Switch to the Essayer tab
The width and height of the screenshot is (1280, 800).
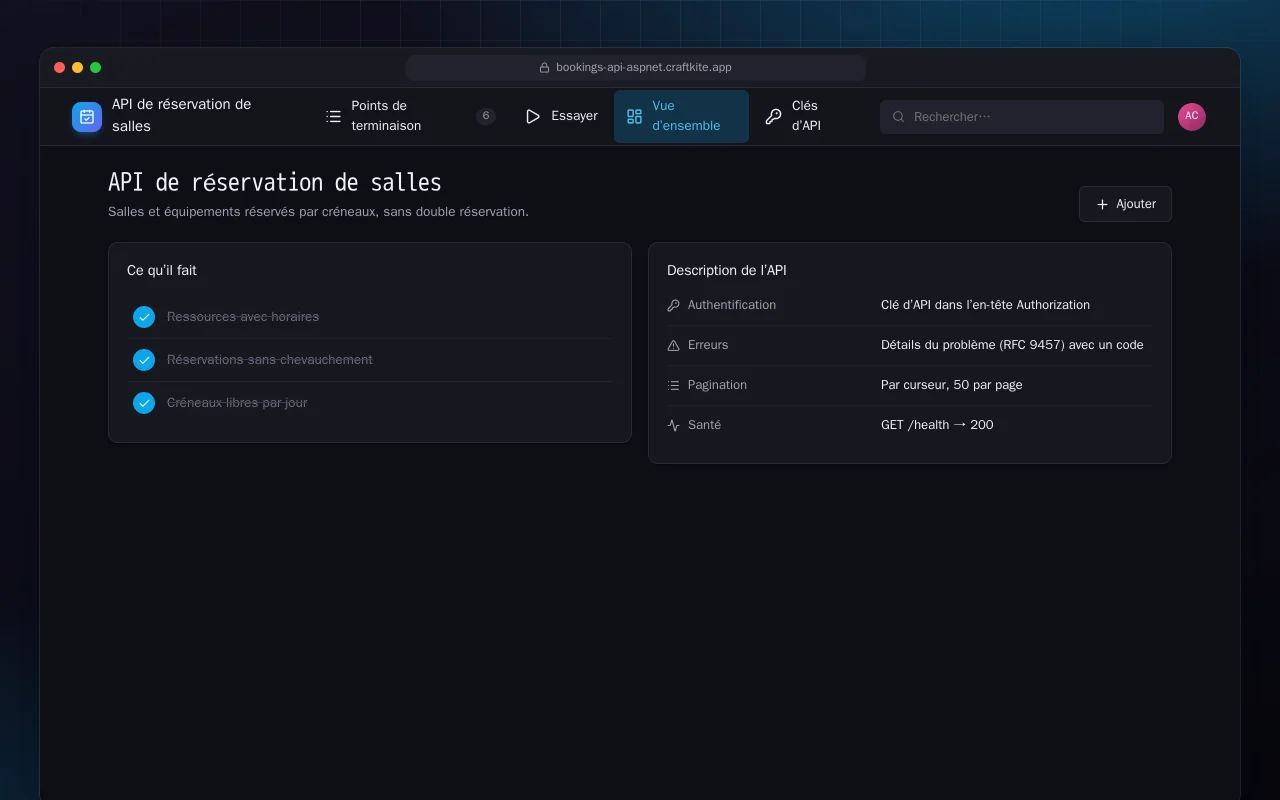pyautogui.click(x=561, y=117)
